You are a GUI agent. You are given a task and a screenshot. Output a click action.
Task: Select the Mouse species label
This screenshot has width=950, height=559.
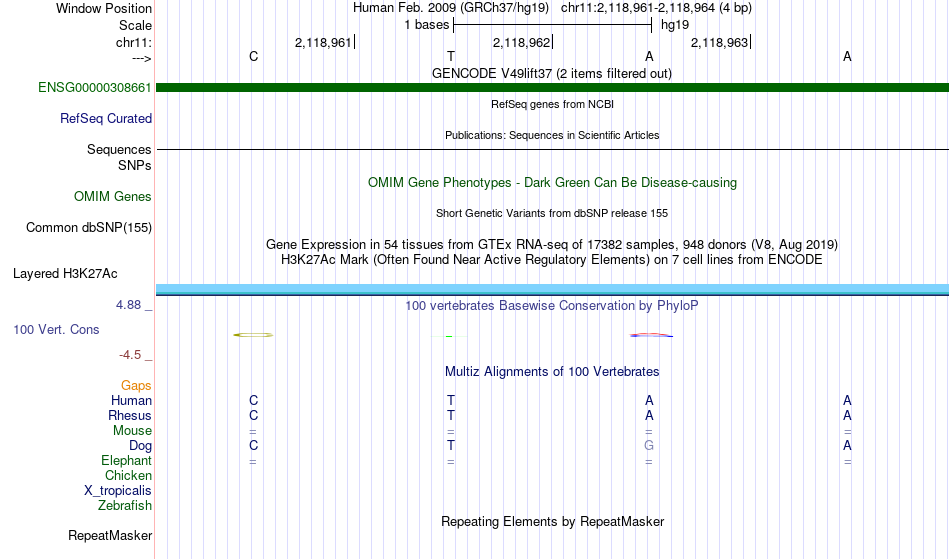[132, 431]
